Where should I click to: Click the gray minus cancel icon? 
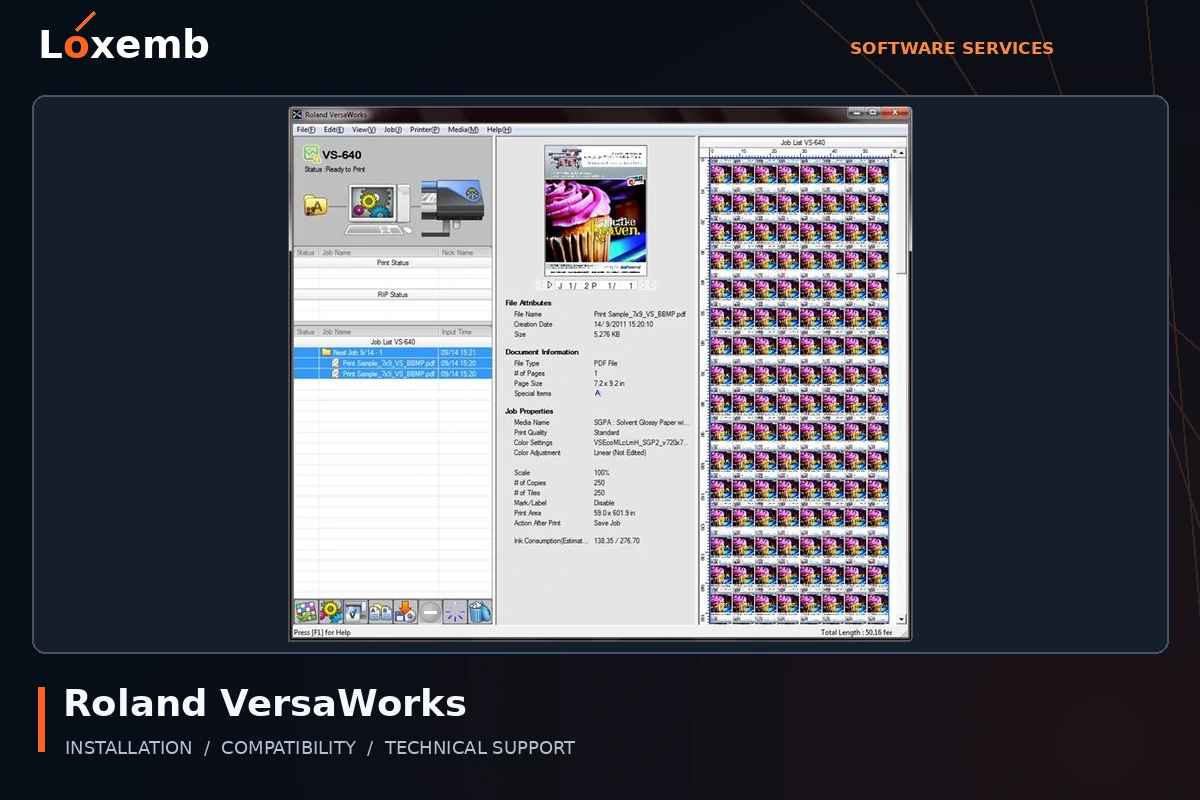tap(431, 612)
